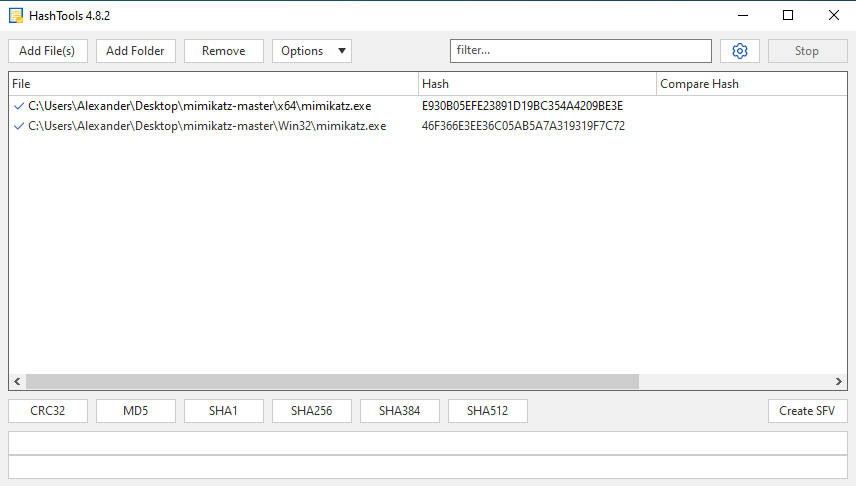Screen dimensions: 856x486
Task: Compute CRC32 hash
Action: pyautogui.click(x=47, y=411)
